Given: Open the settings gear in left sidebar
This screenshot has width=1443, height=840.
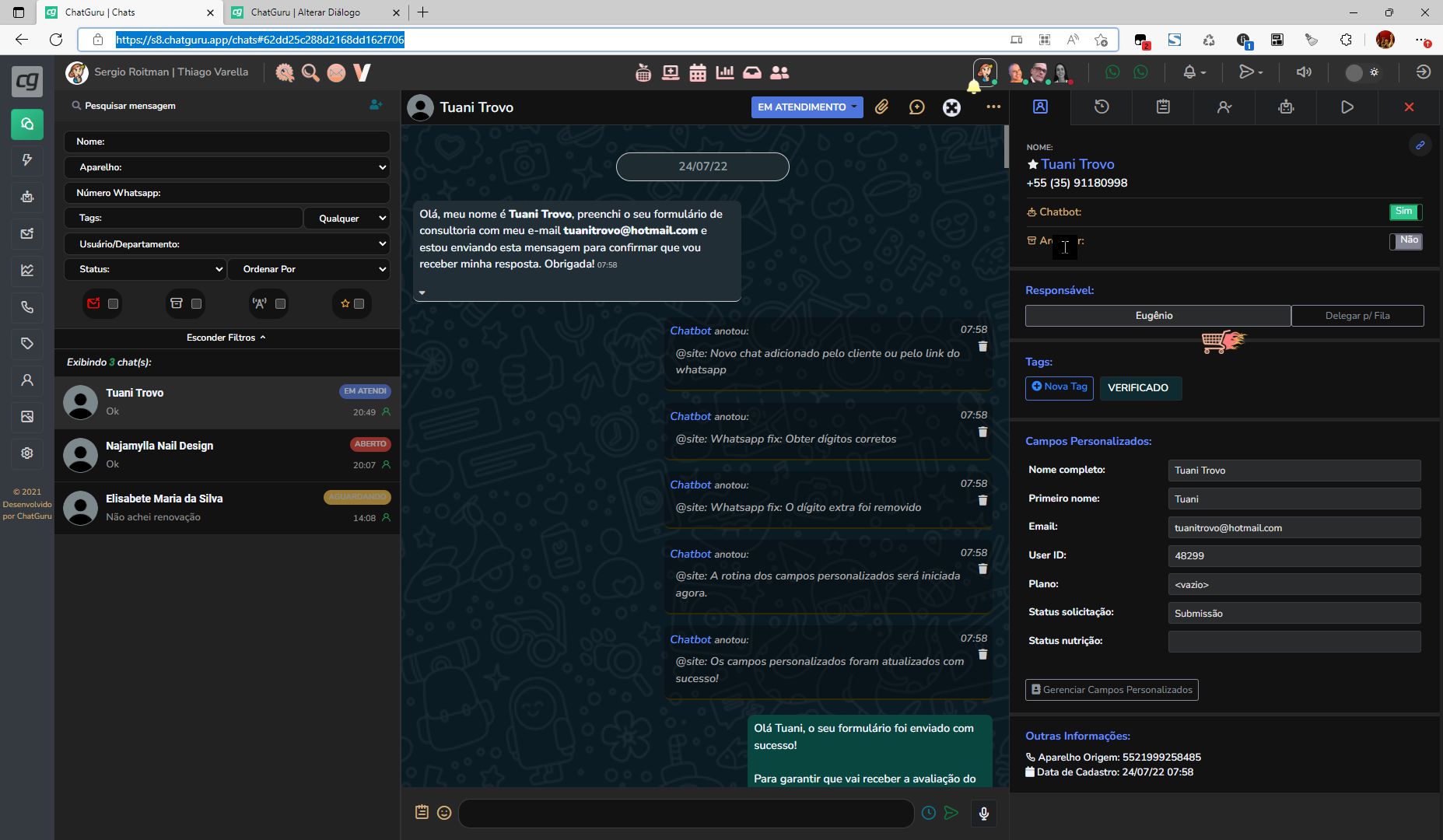Looking at the screenshot, I should 27,453.
